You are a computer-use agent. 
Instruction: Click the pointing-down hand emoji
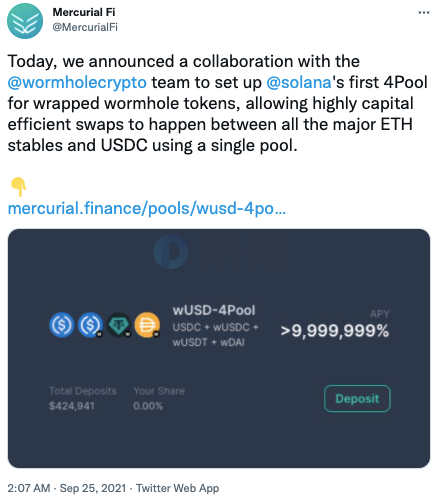[18, 187]
